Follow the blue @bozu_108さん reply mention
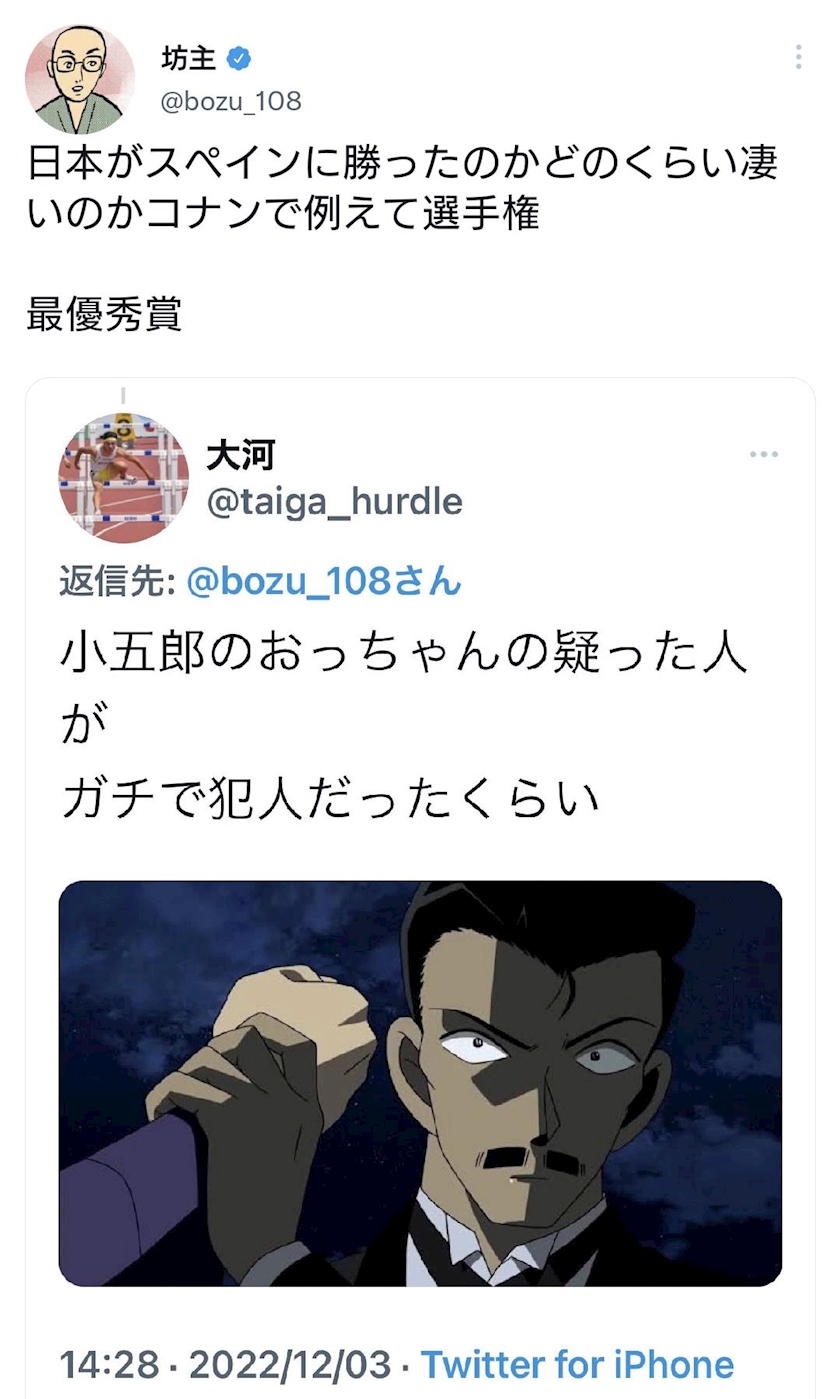The width and height of the screenshot is (840, 1399). click(324, 581)
